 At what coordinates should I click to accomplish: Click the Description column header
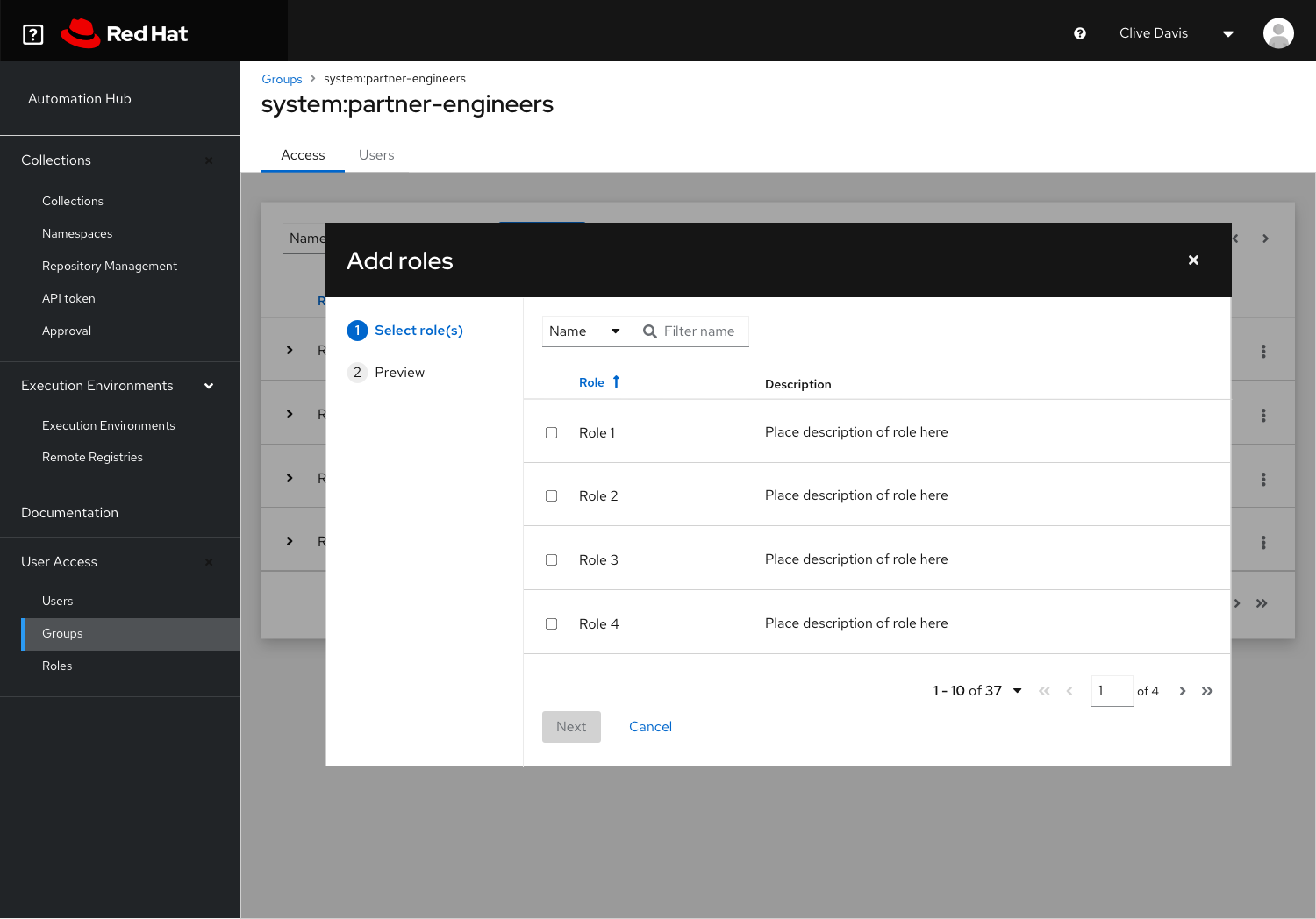point(797,384)
